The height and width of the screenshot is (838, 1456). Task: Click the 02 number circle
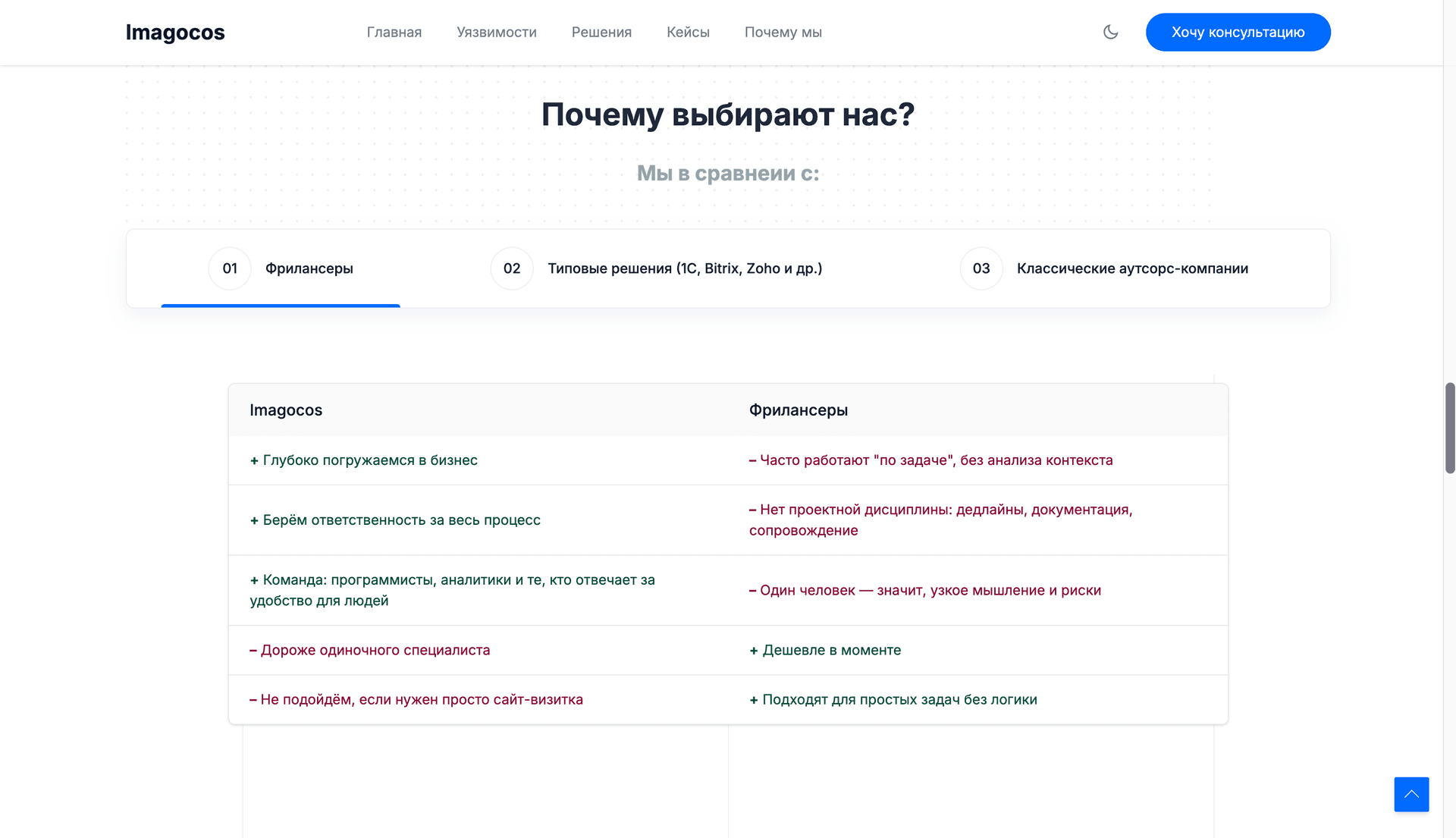(x=512, y=268)
